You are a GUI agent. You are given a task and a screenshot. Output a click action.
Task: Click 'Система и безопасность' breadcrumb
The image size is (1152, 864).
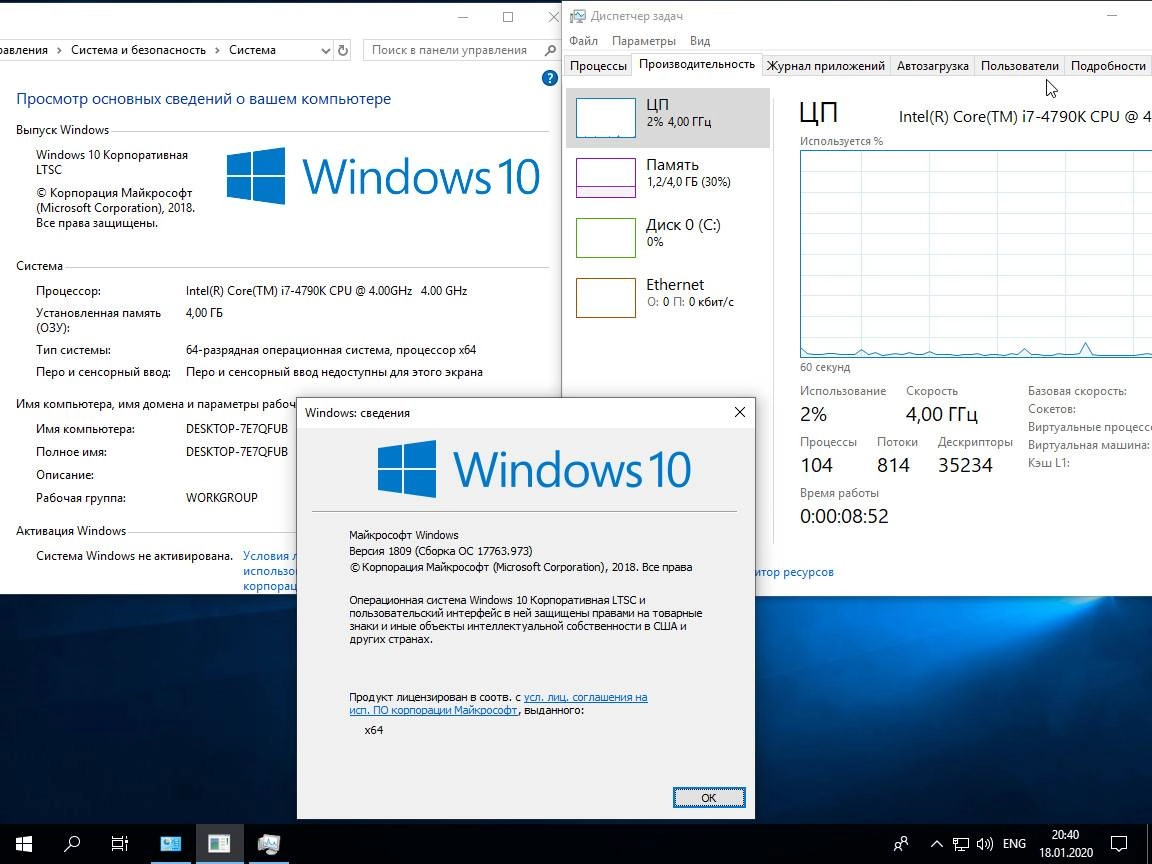138,50
